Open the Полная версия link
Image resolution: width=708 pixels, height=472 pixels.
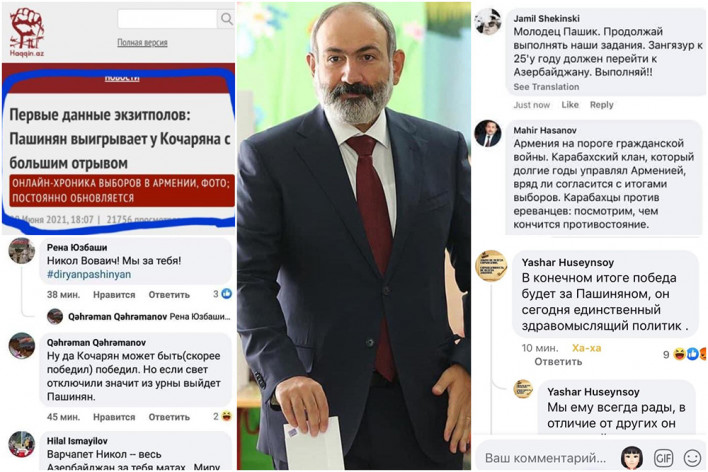(142, 42)
